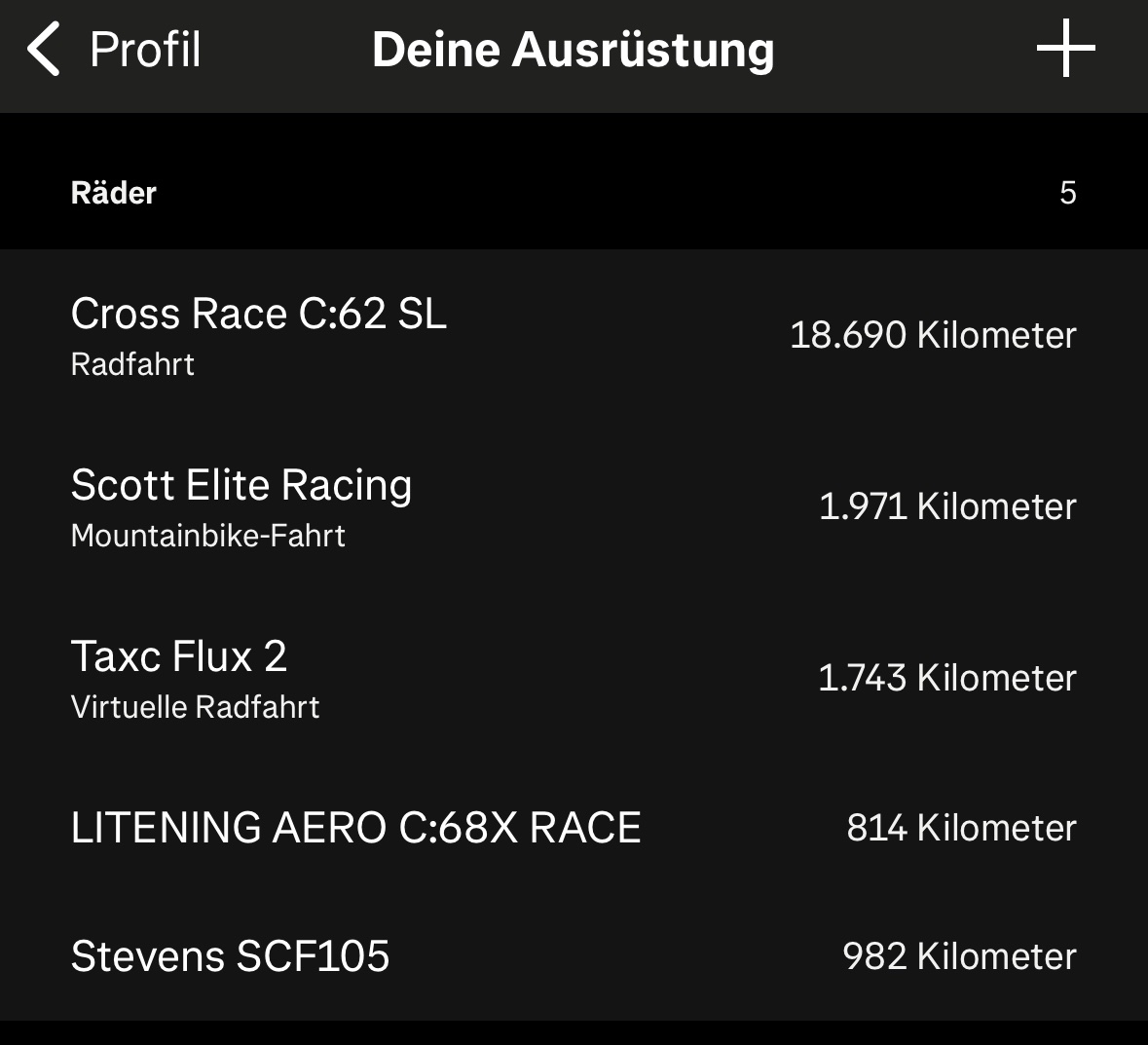1148x1045 pixels.
Task: Select the 1.743 Kilometer distance
Action: (x=946, y=678)
